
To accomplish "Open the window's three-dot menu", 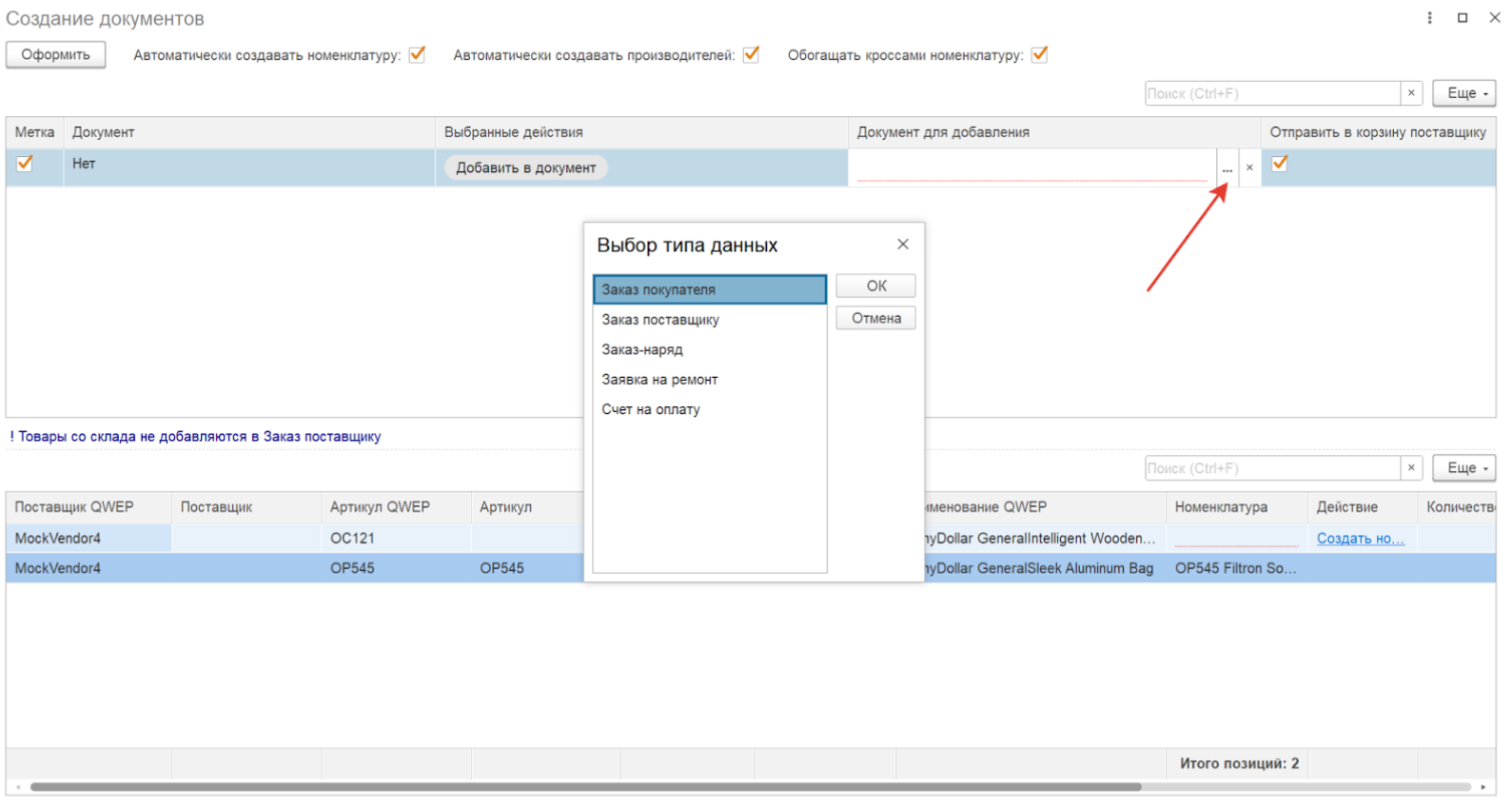I will (1429, 18).
